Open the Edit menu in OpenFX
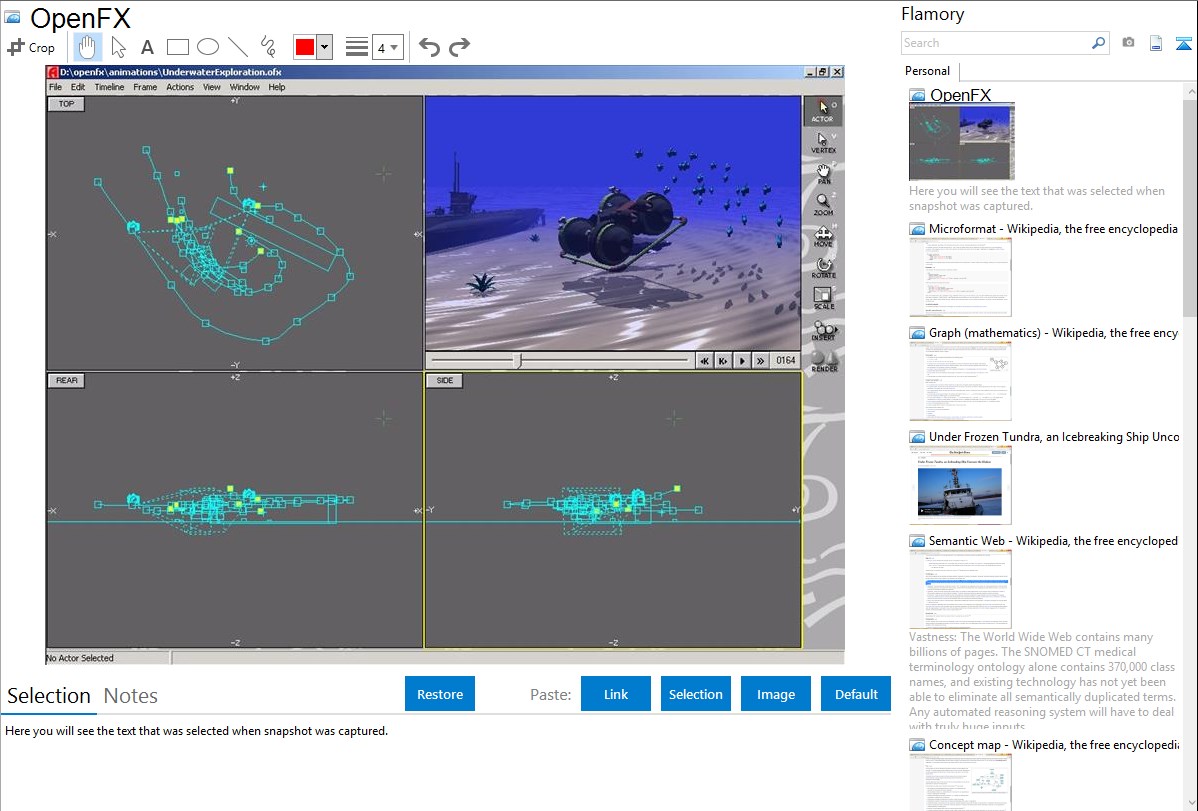The image size is (1198, 811). tap(78, 87)
